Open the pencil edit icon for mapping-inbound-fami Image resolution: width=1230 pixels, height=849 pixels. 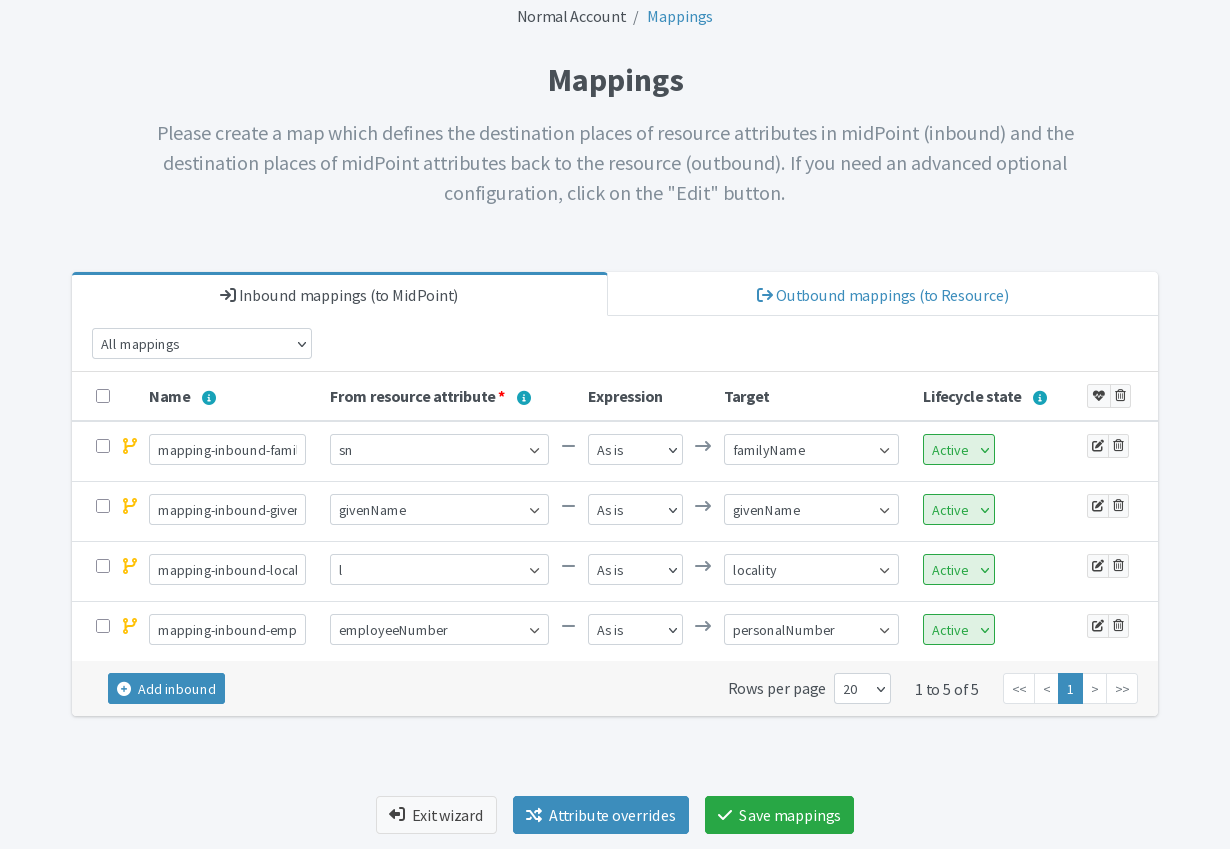pos(1097,445)
